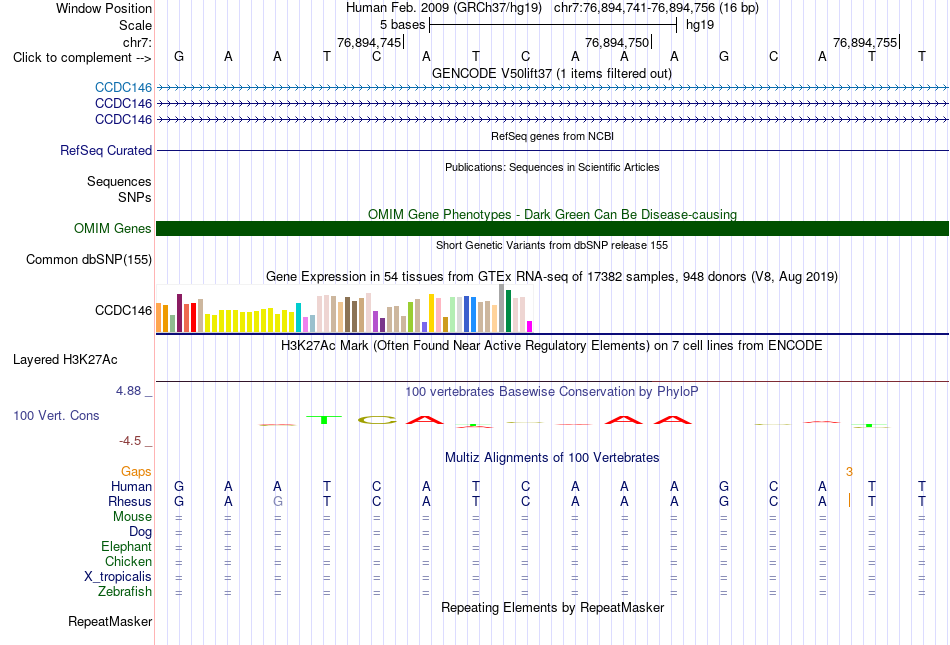Click the magenta bar in the GTEx chart

[x=530, y=326]
